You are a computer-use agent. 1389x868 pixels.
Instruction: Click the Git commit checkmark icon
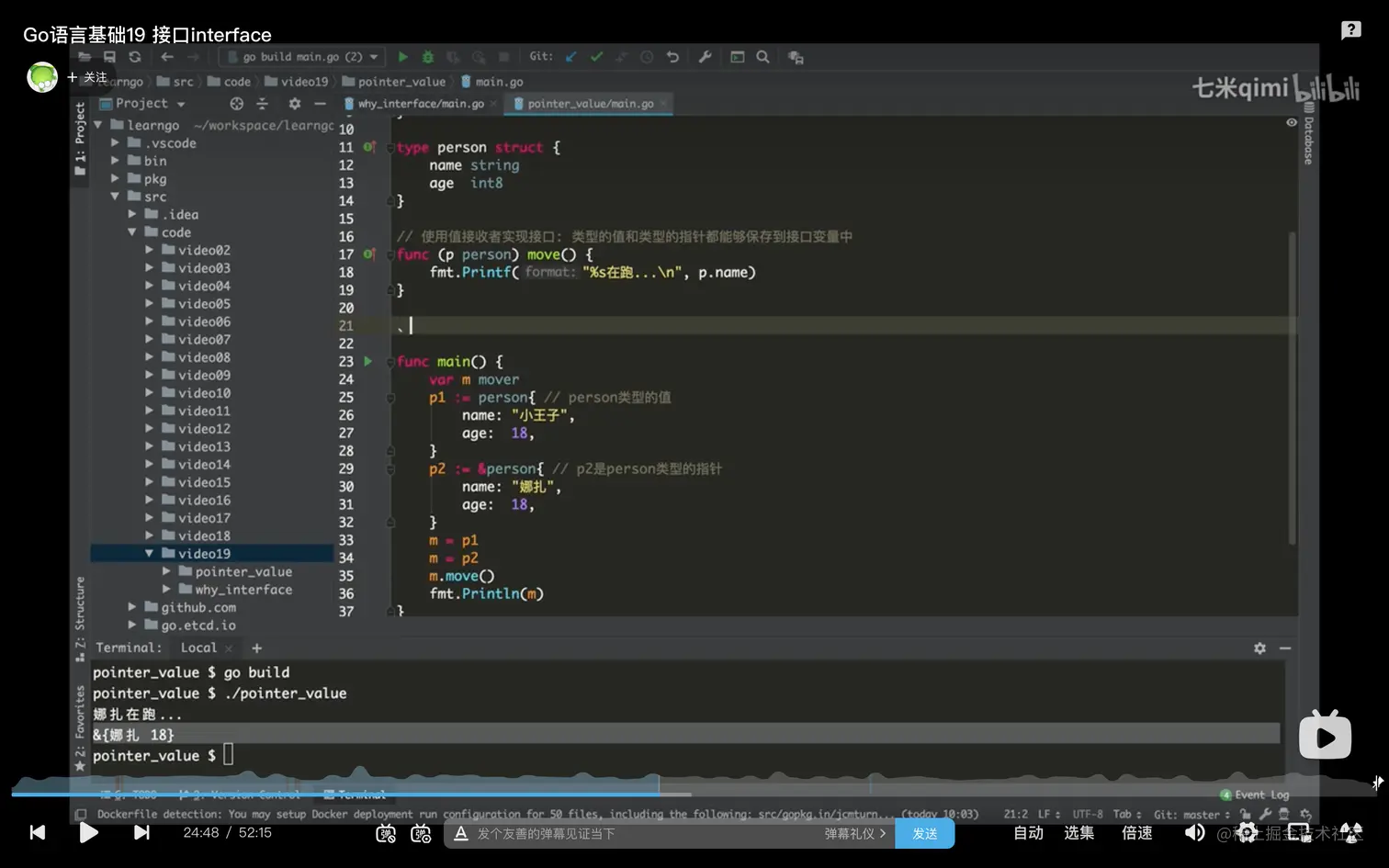point(596,57)
